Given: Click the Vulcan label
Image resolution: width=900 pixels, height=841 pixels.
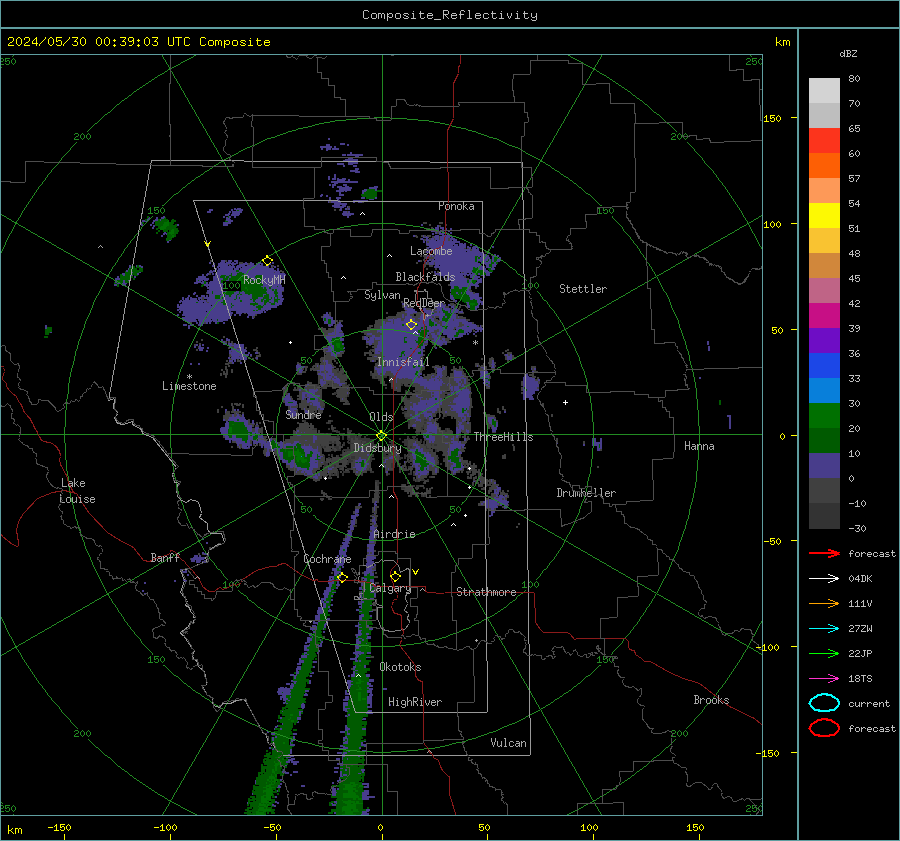Looking at the screenshot, I should pos(509,743).
